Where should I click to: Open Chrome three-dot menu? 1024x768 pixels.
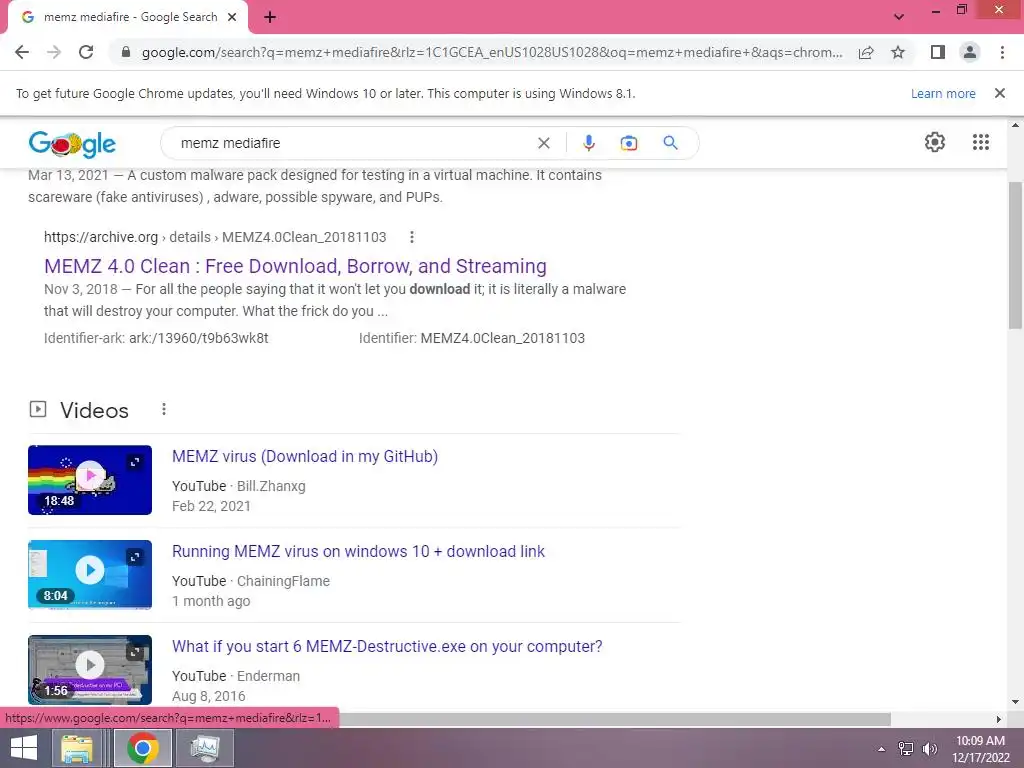point(1002,52)
